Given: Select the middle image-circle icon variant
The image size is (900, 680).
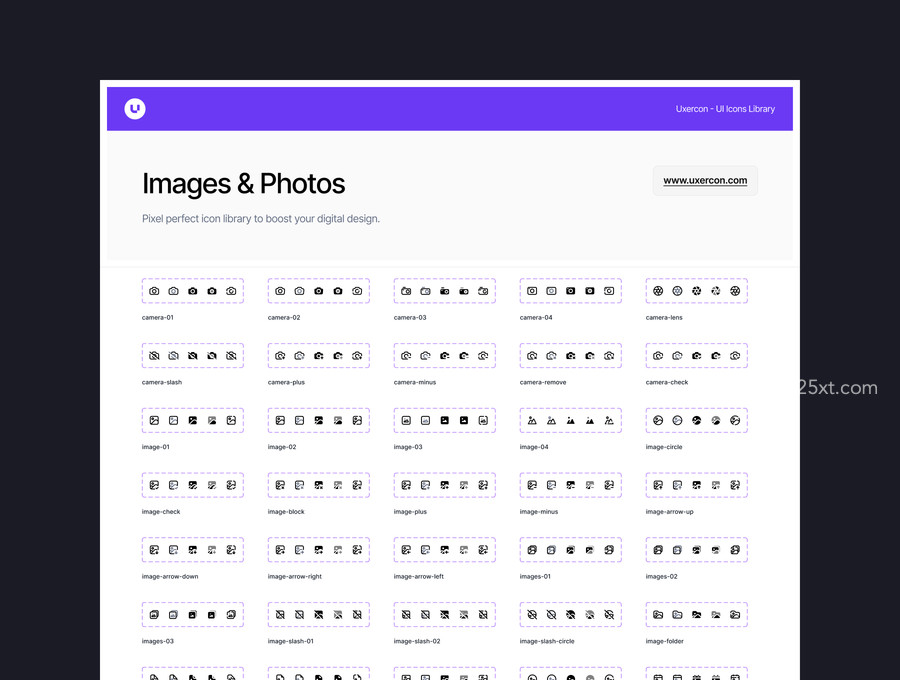Looking at the screenshot, I should (697, 421).
